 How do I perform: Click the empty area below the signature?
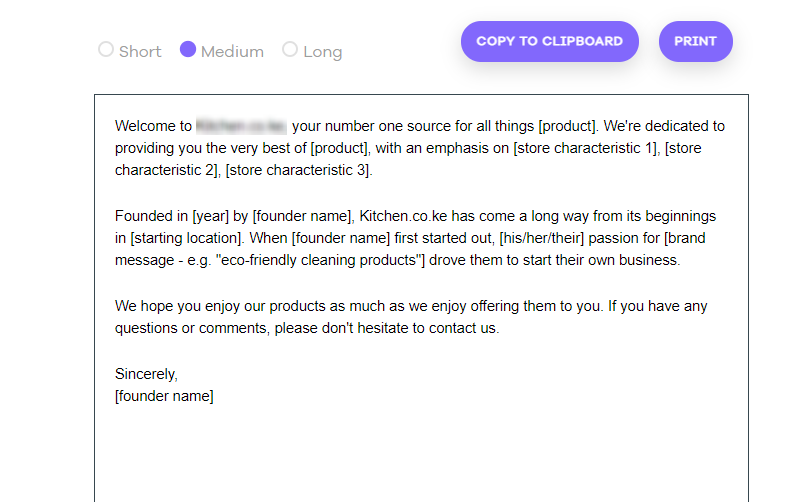click(x=421, y=451)
